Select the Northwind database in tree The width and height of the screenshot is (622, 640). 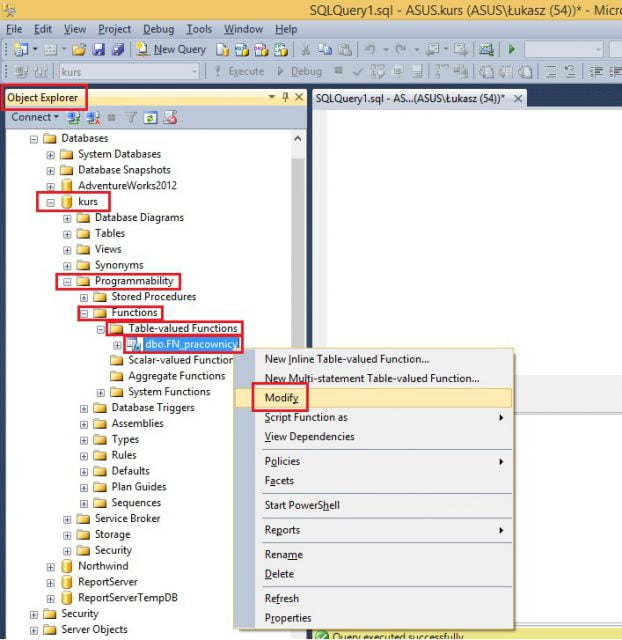(104, 566)
